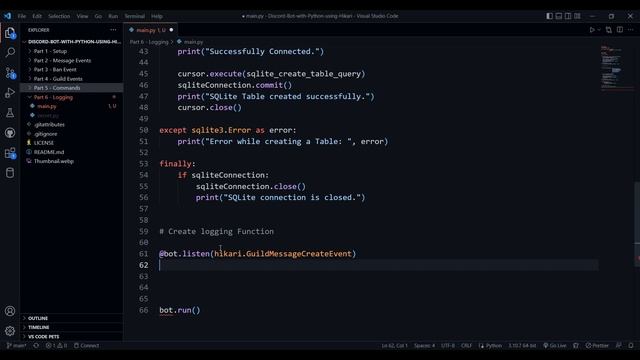Open the Go menu
The width and height of the screenshot is (640, 360).
[98, 16]
